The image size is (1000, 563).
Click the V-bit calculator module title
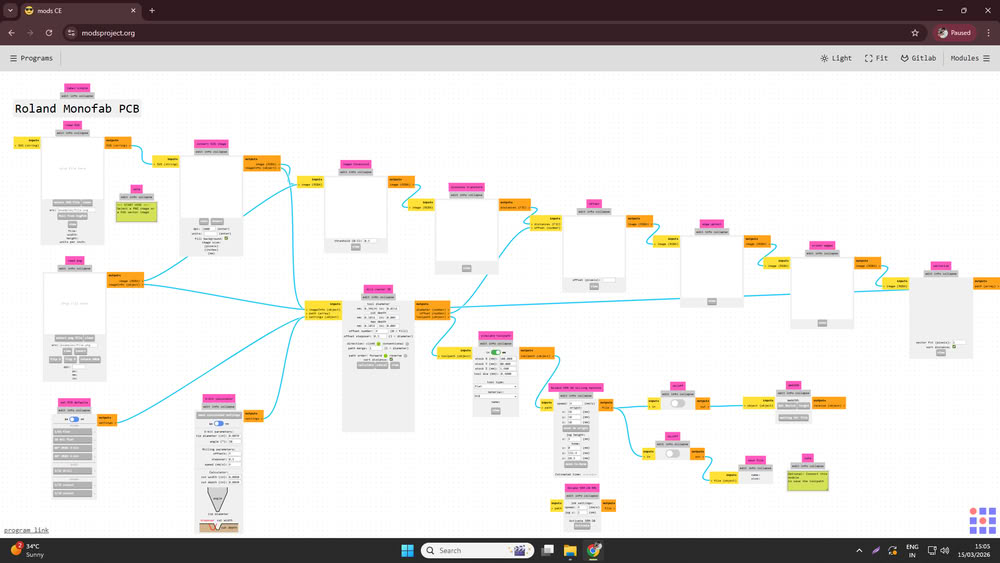tap(219, 398)
